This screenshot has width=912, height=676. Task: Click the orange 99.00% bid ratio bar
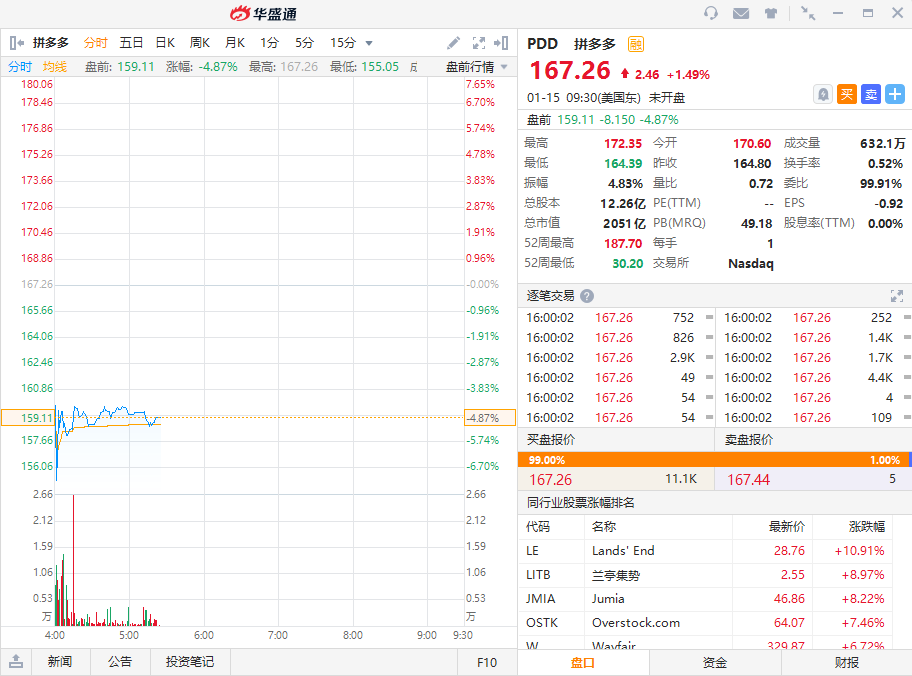coord(713,460)
